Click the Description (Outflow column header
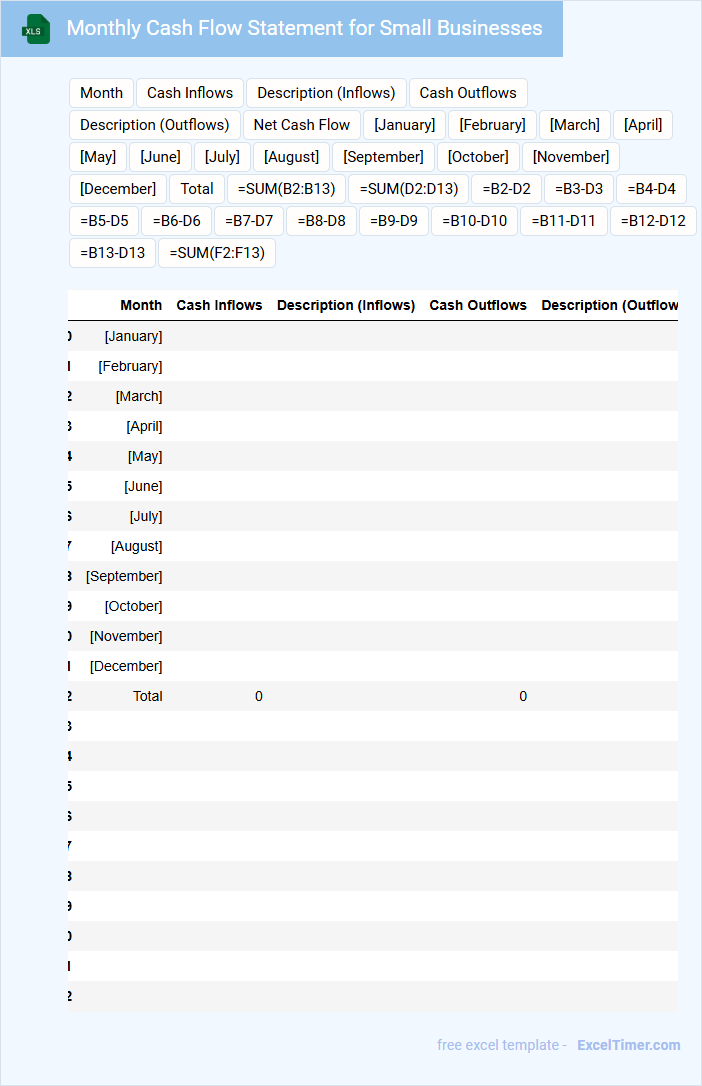 click(x=609, y=305)
